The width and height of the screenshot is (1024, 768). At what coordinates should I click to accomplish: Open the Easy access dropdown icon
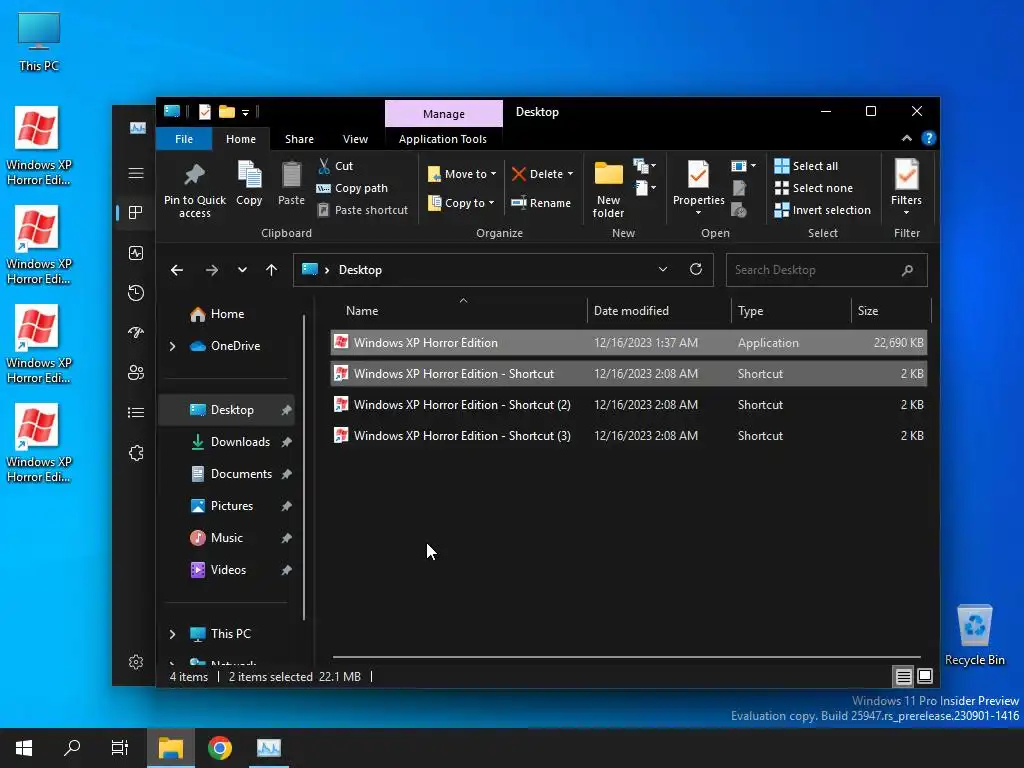(645, 188)
